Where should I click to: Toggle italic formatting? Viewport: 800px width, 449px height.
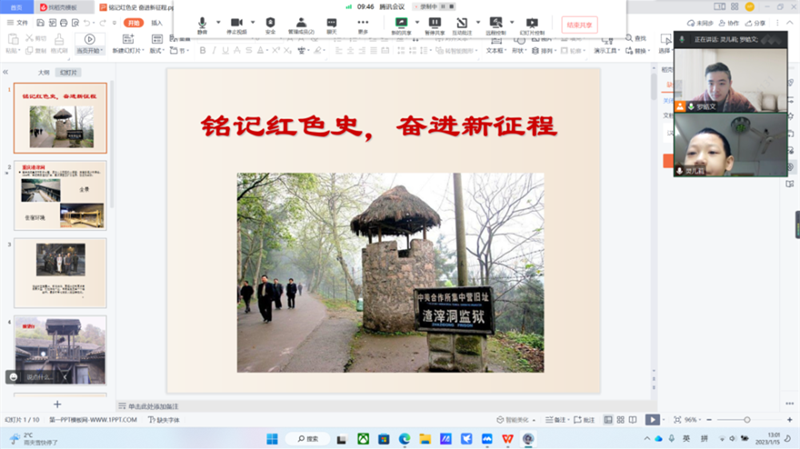coord(214,51)
